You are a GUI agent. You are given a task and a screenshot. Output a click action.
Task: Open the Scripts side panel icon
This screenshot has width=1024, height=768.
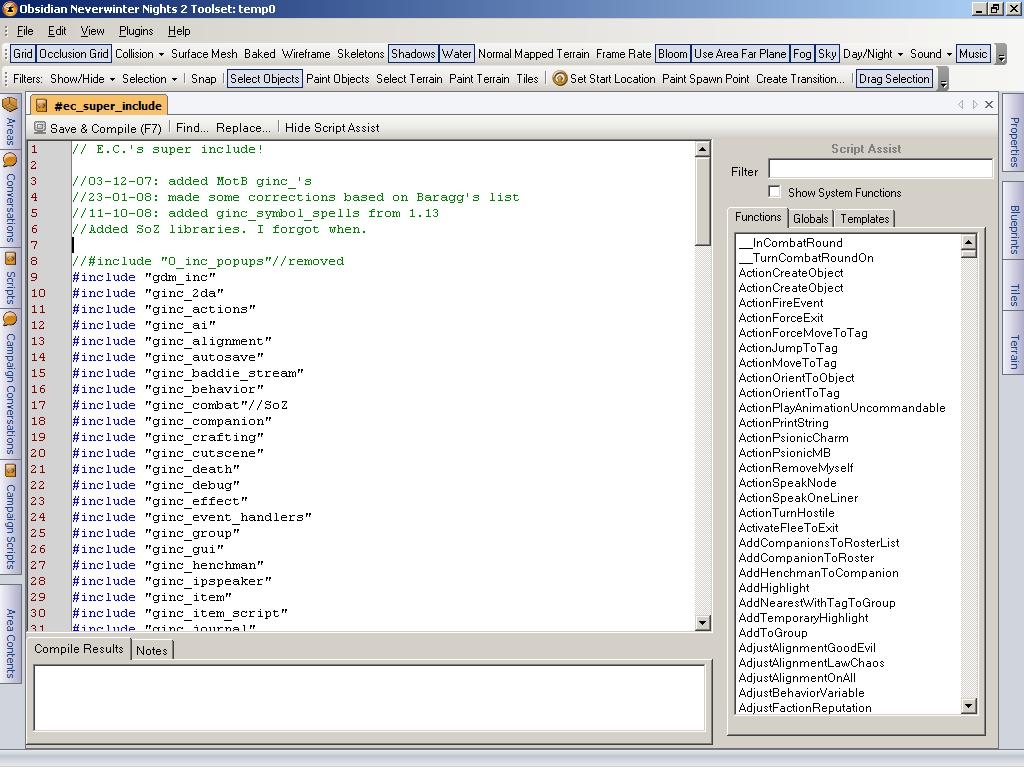pyautogui.click(x=11, y=258)
